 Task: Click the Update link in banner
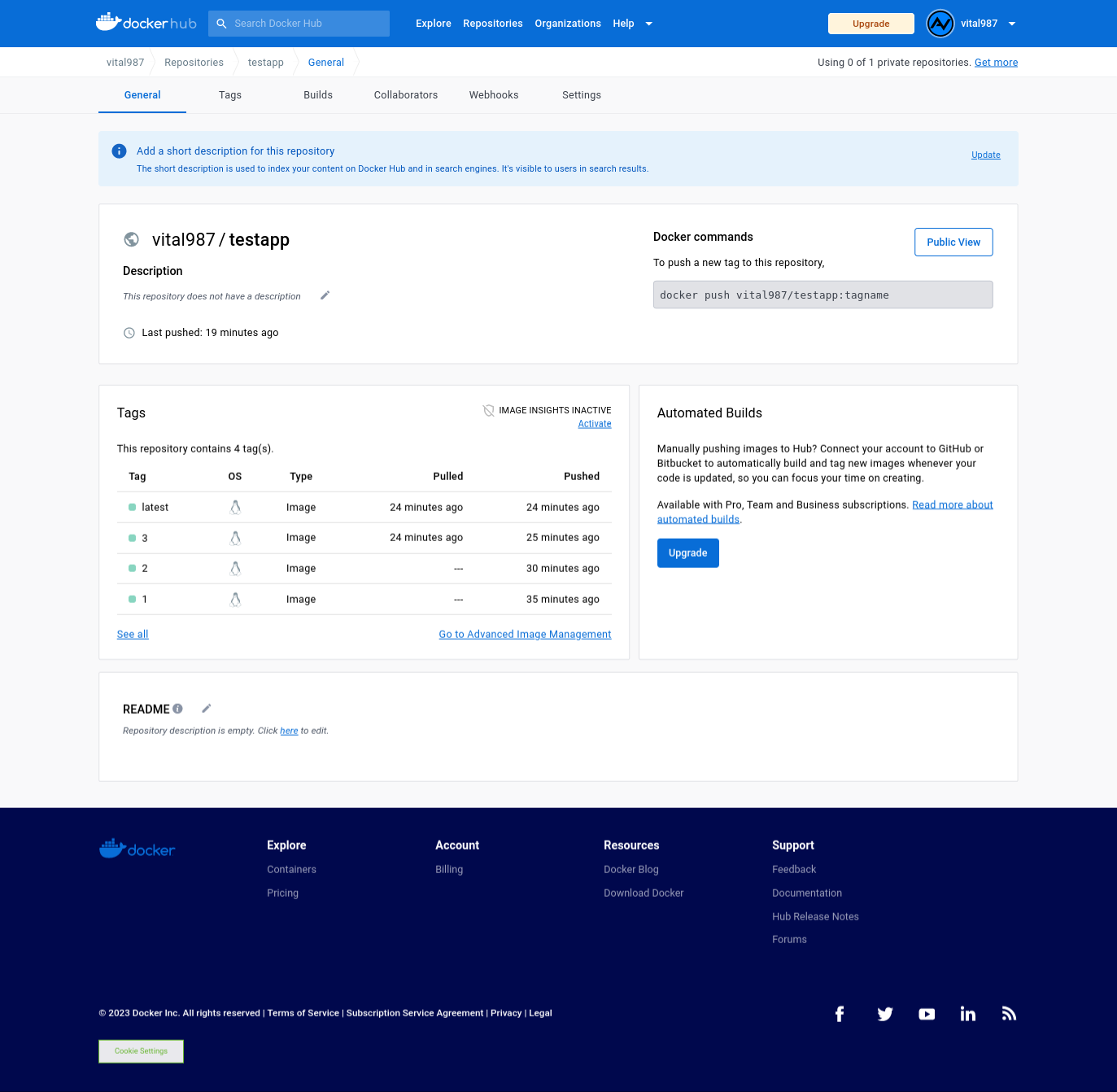tap(986, 155)
